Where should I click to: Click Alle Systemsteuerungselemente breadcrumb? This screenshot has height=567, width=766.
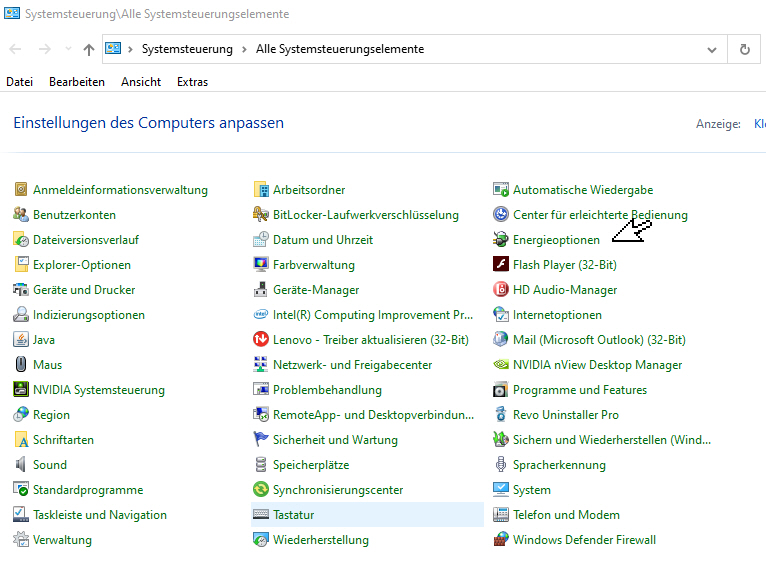[340, 49]
